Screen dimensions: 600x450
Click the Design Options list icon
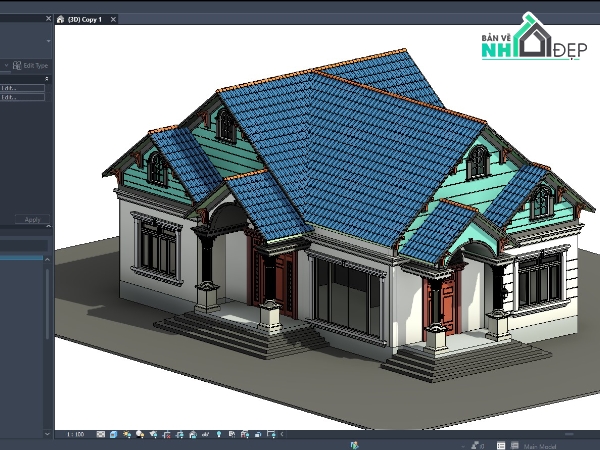[x=501, y=445]
